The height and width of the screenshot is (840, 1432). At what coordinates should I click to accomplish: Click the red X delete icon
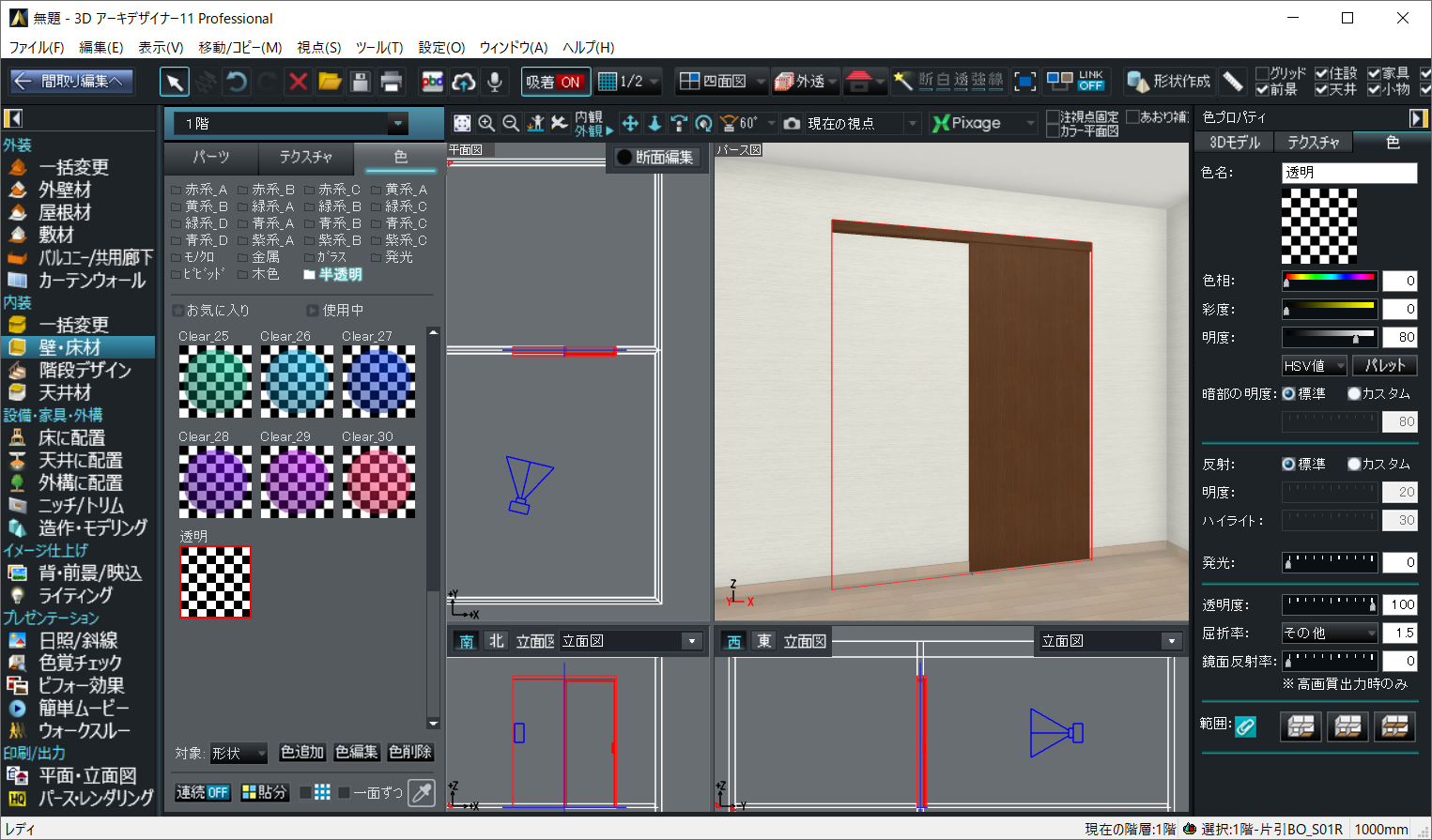pos(299,83)
